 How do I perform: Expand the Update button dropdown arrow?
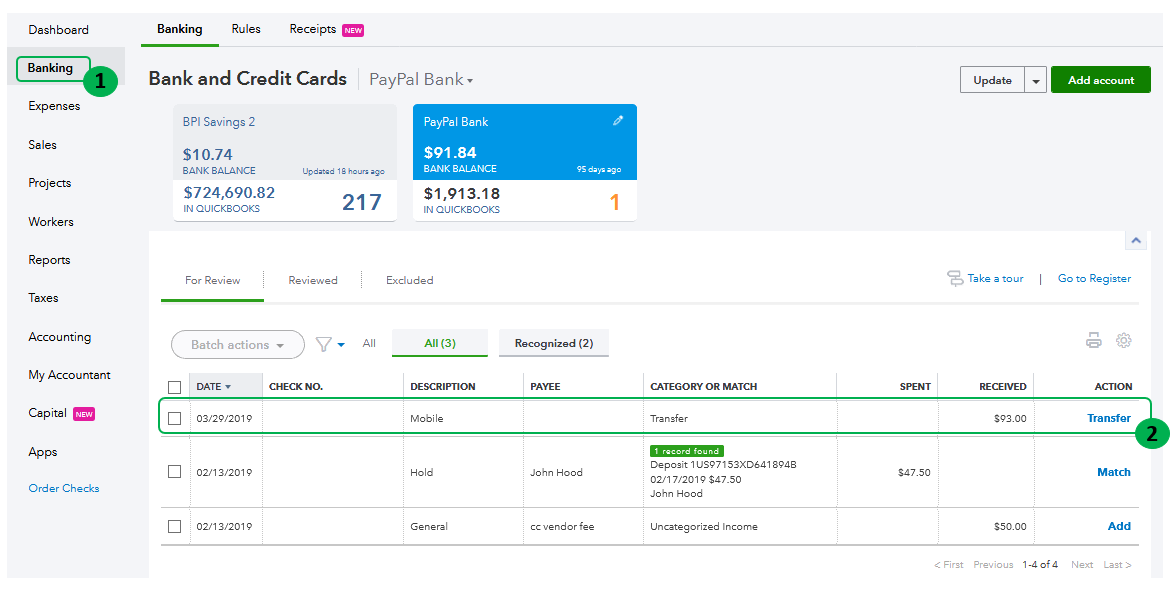tap(1036, 79)
